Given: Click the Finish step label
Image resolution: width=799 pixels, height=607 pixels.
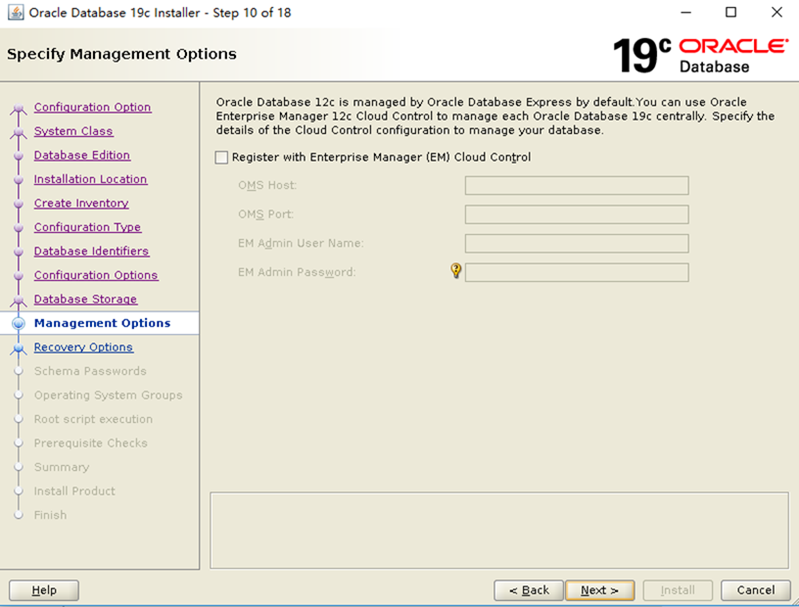Looking at the screenshot, I should (50, 514).
